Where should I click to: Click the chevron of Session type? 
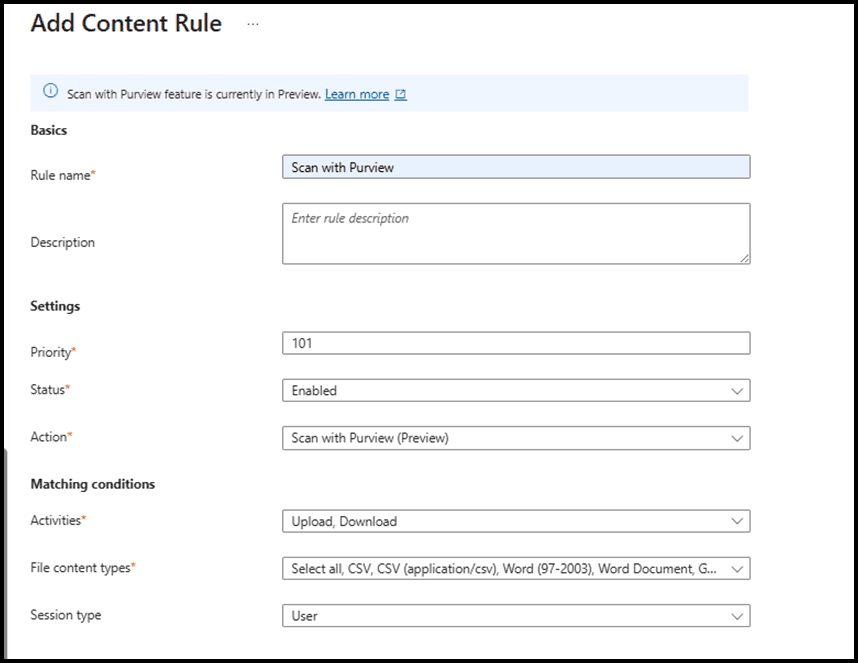[737, 617]
